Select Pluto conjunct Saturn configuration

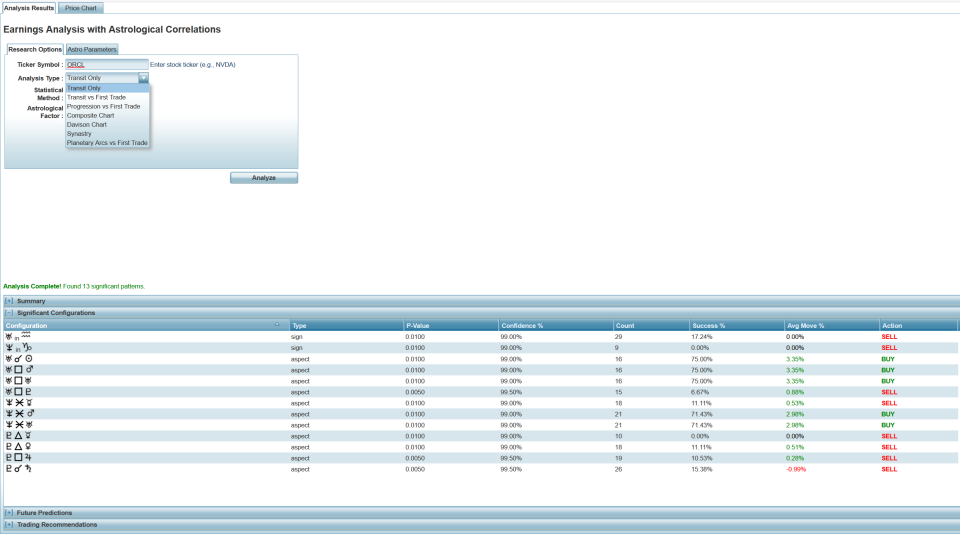(480, 469)
